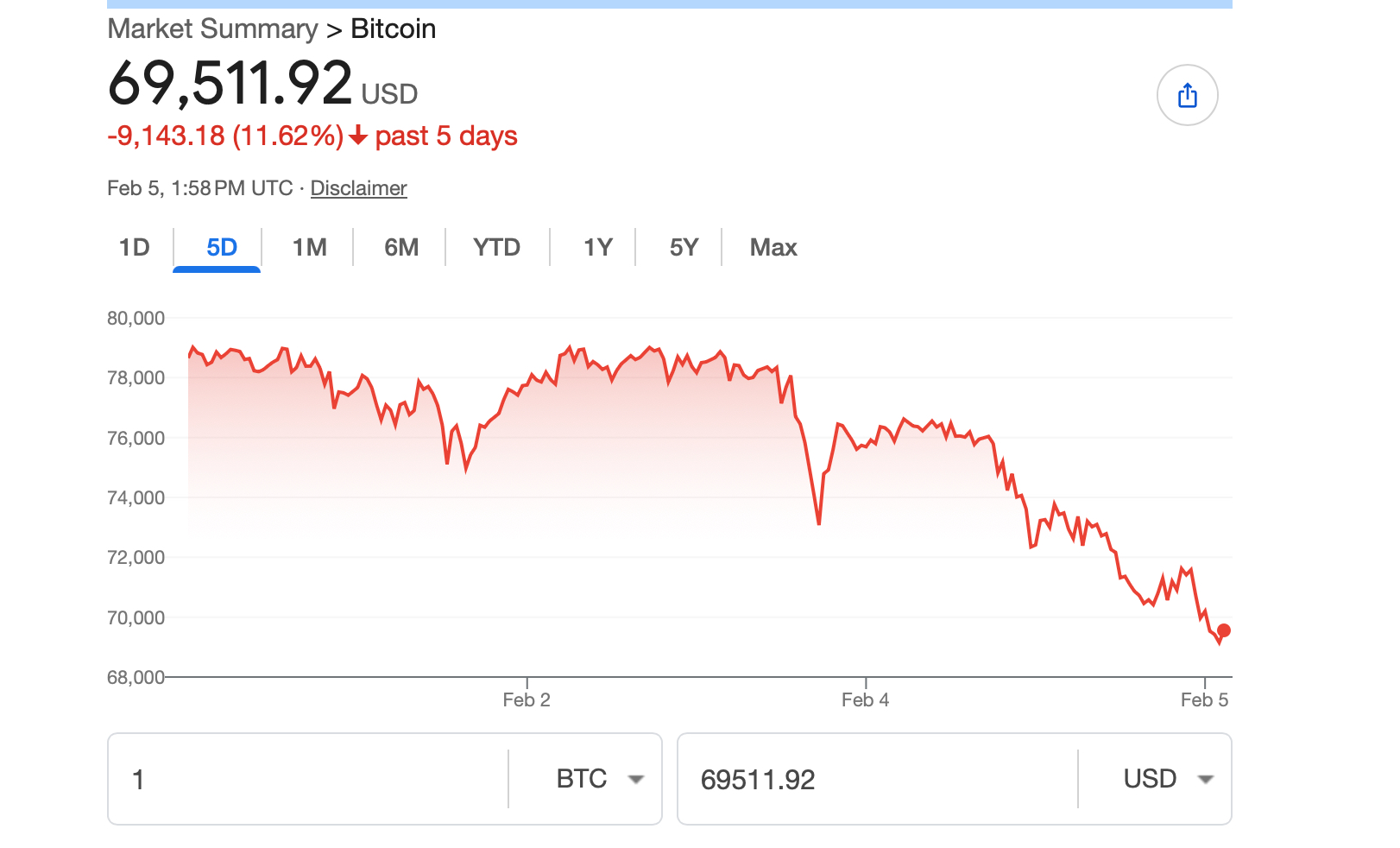Viewport: 1400px width, 848px height.
Task: Select the 5D time range tab
Action: (221, 248)
